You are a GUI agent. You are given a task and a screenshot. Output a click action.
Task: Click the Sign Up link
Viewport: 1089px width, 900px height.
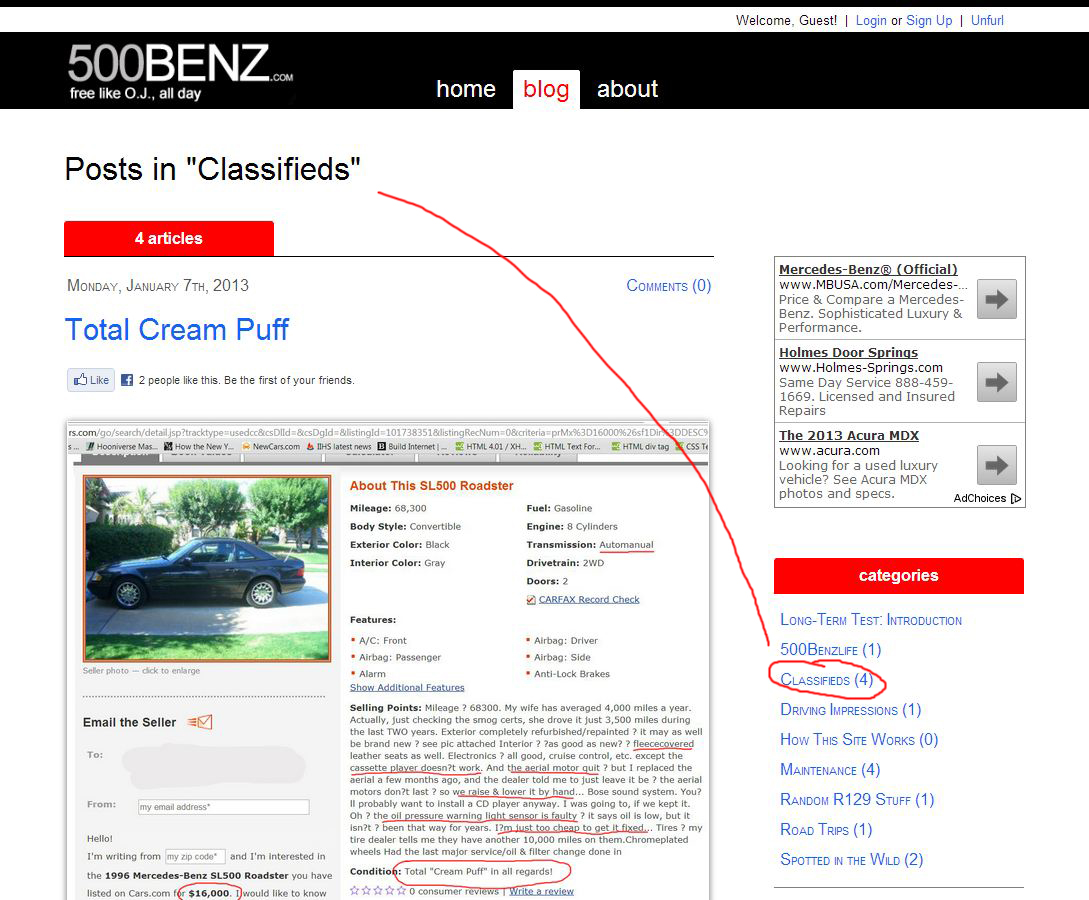click(929, 20)
